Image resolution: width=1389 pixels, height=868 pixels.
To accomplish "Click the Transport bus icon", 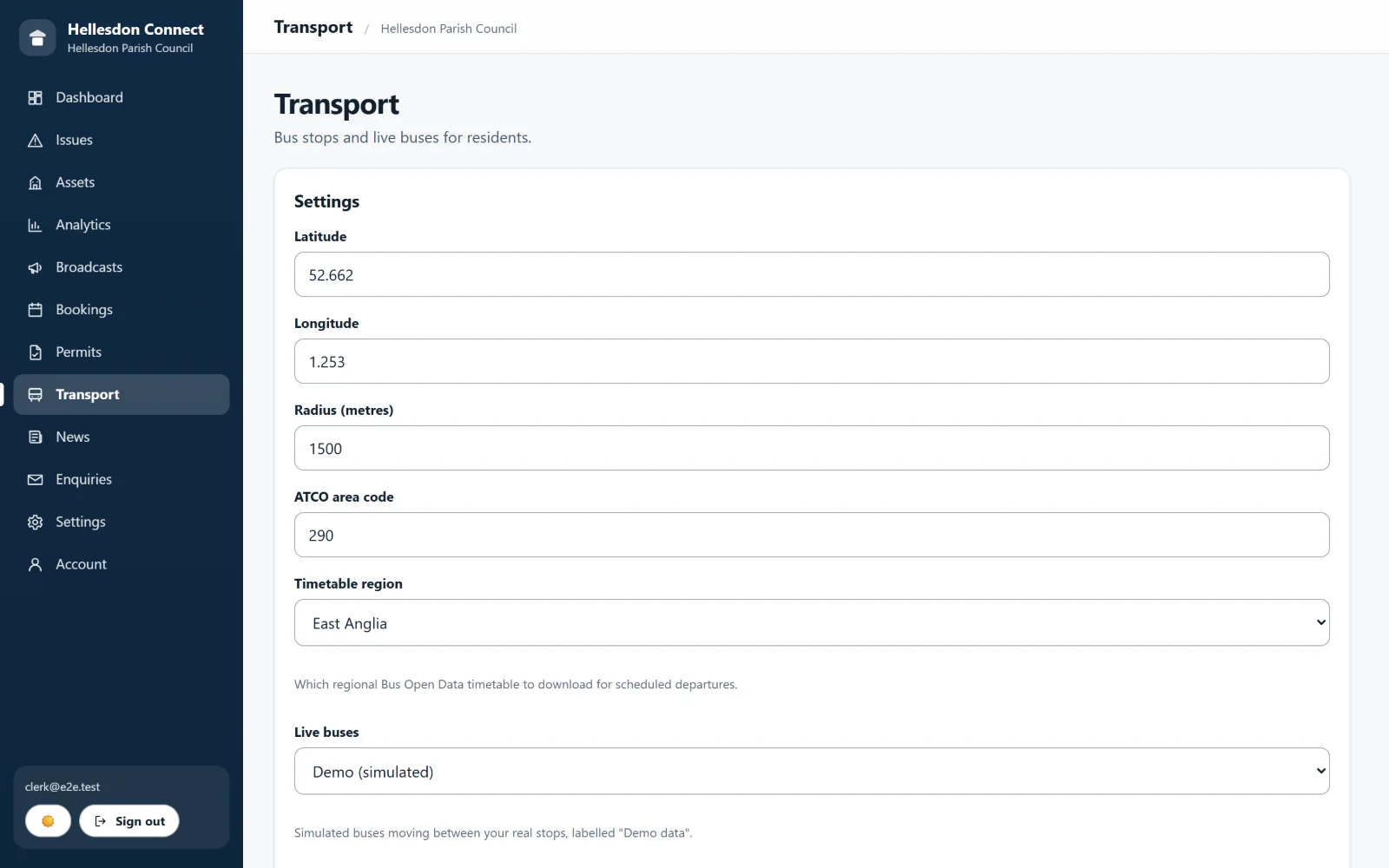I will (x=36, y=395).
